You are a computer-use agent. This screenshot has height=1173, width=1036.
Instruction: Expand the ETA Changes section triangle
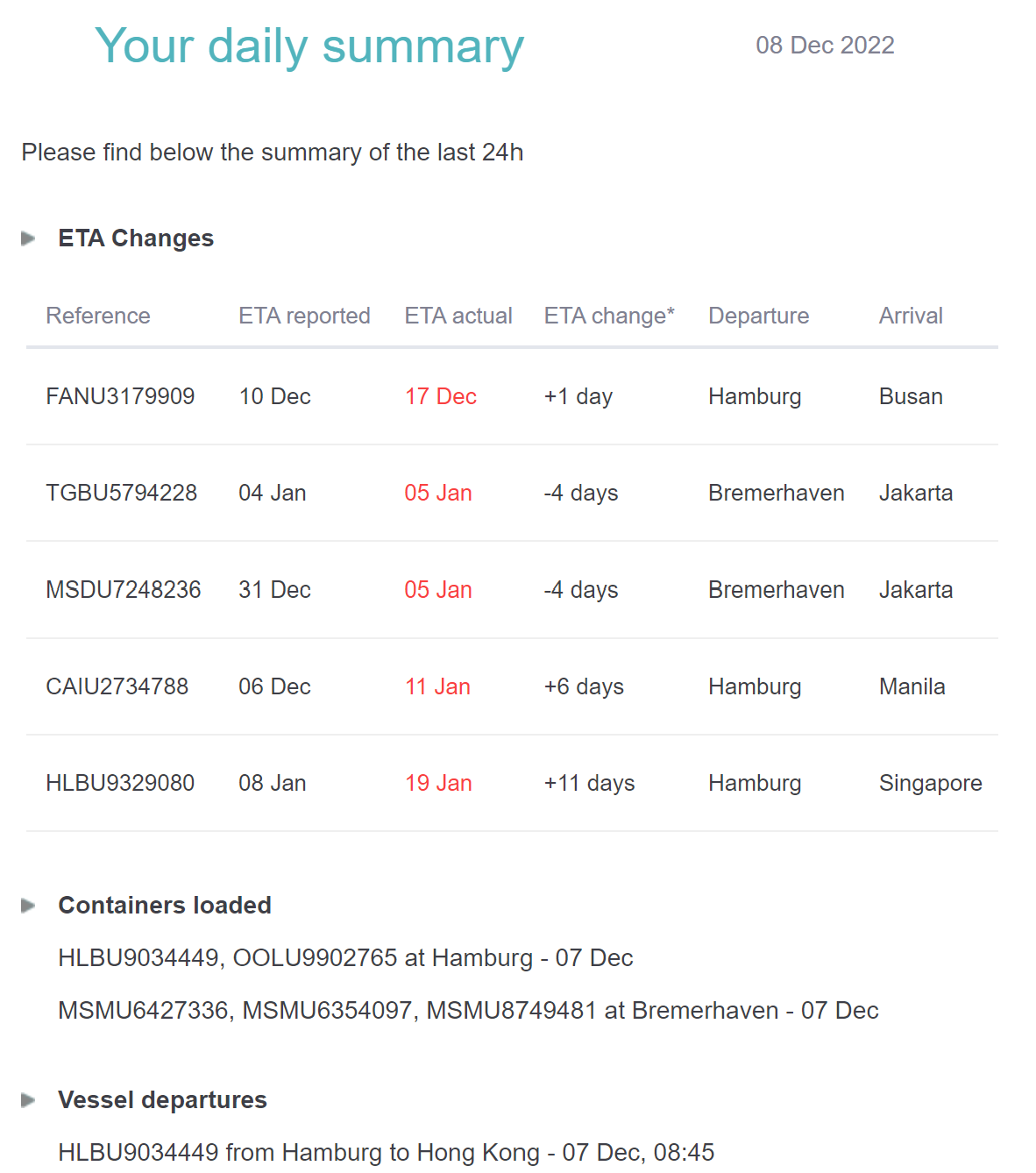coord(28,238)
